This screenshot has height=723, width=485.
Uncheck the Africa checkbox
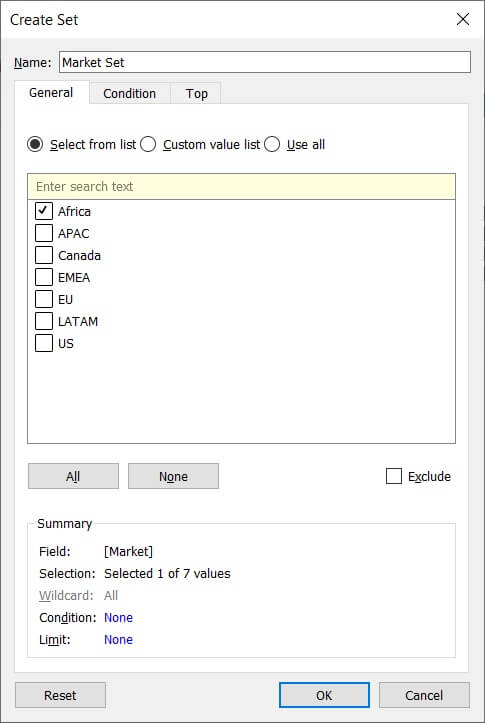click(x=44, y=211)
